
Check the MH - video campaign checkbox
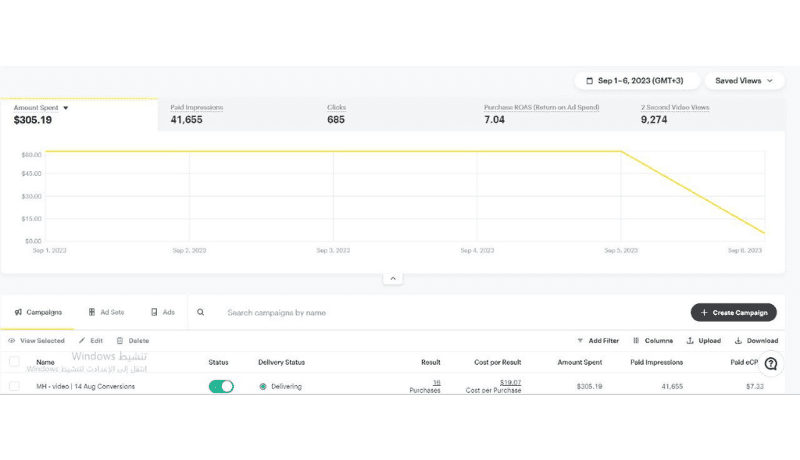tap(14, 386)
